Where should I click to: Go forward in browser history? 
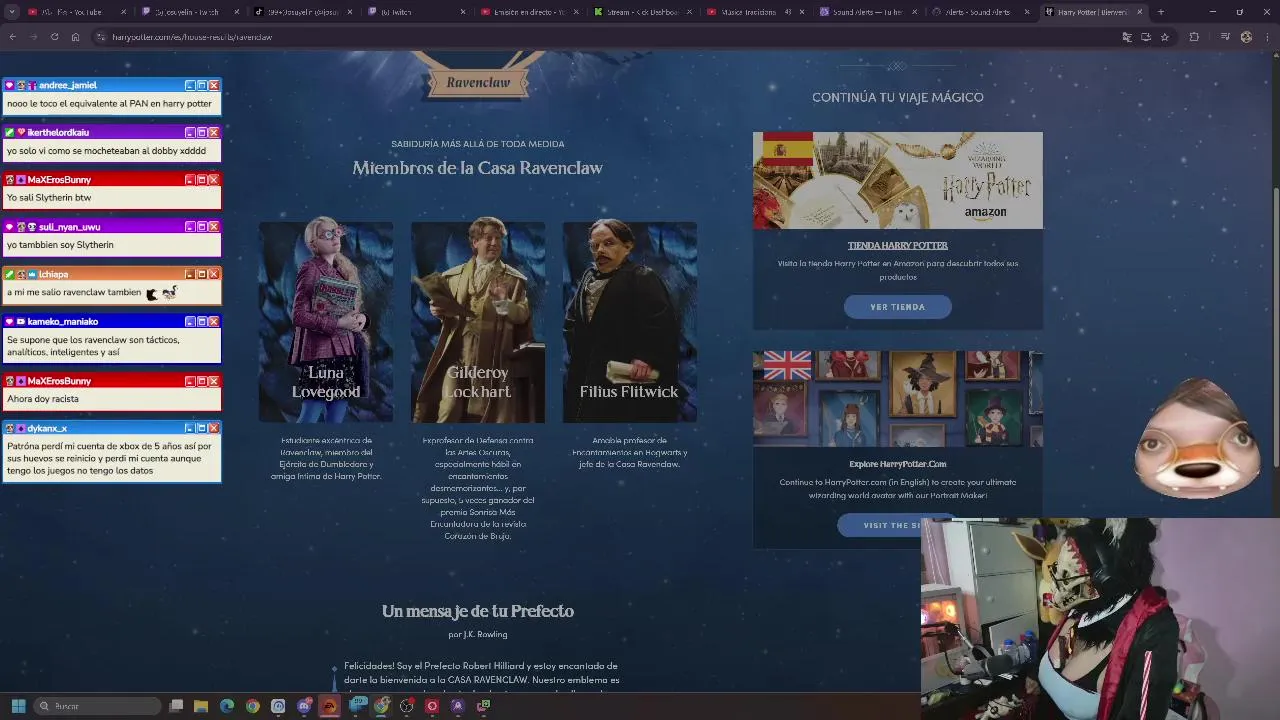pyautogui.click(x=33, y=37)
